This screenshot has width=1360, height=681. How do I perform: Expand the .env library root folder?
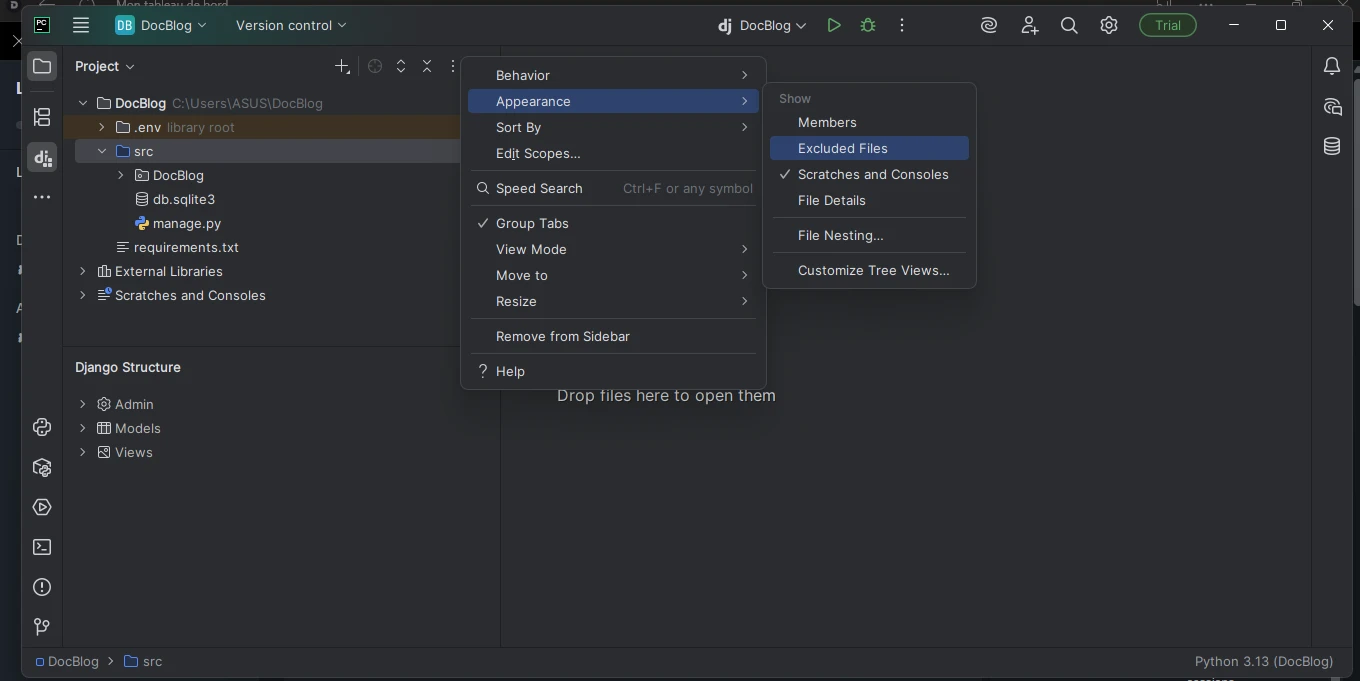click(x=102, y=127)
